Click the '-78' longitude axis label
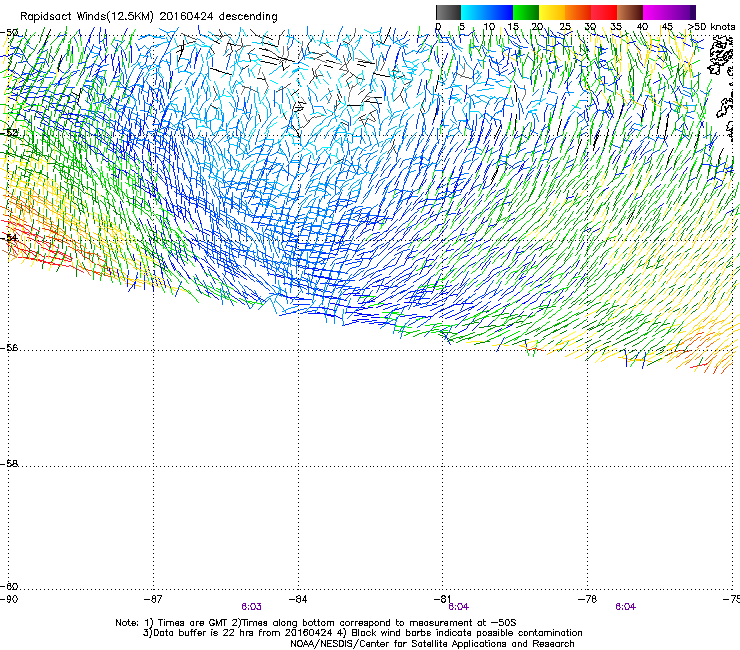Screen dimensions: 740x650 (587, 599)
